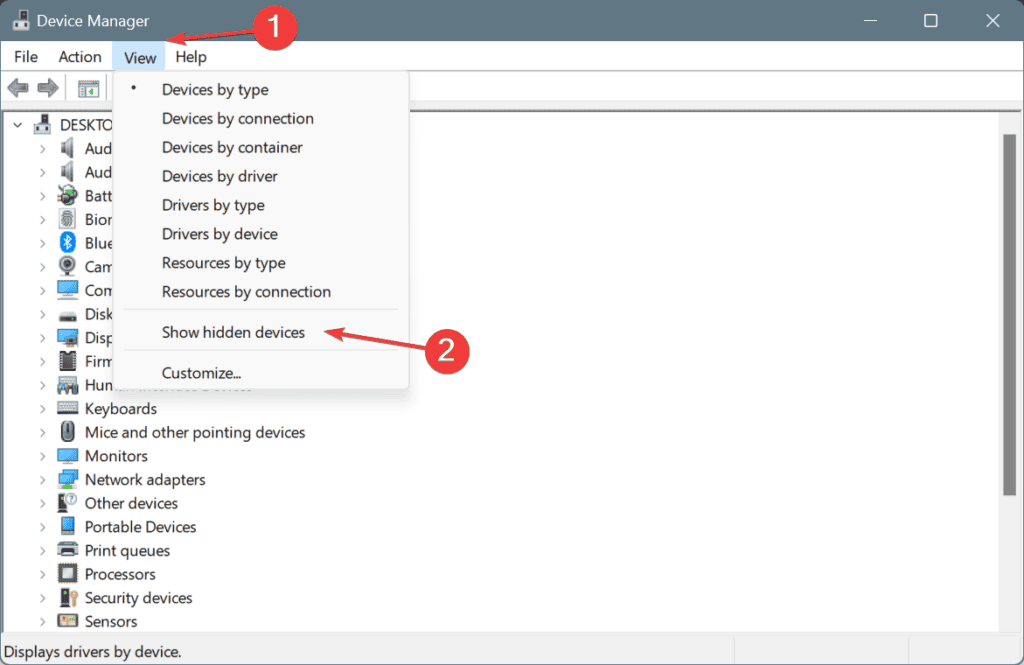Click the Security devices icon

click(68, 598)
